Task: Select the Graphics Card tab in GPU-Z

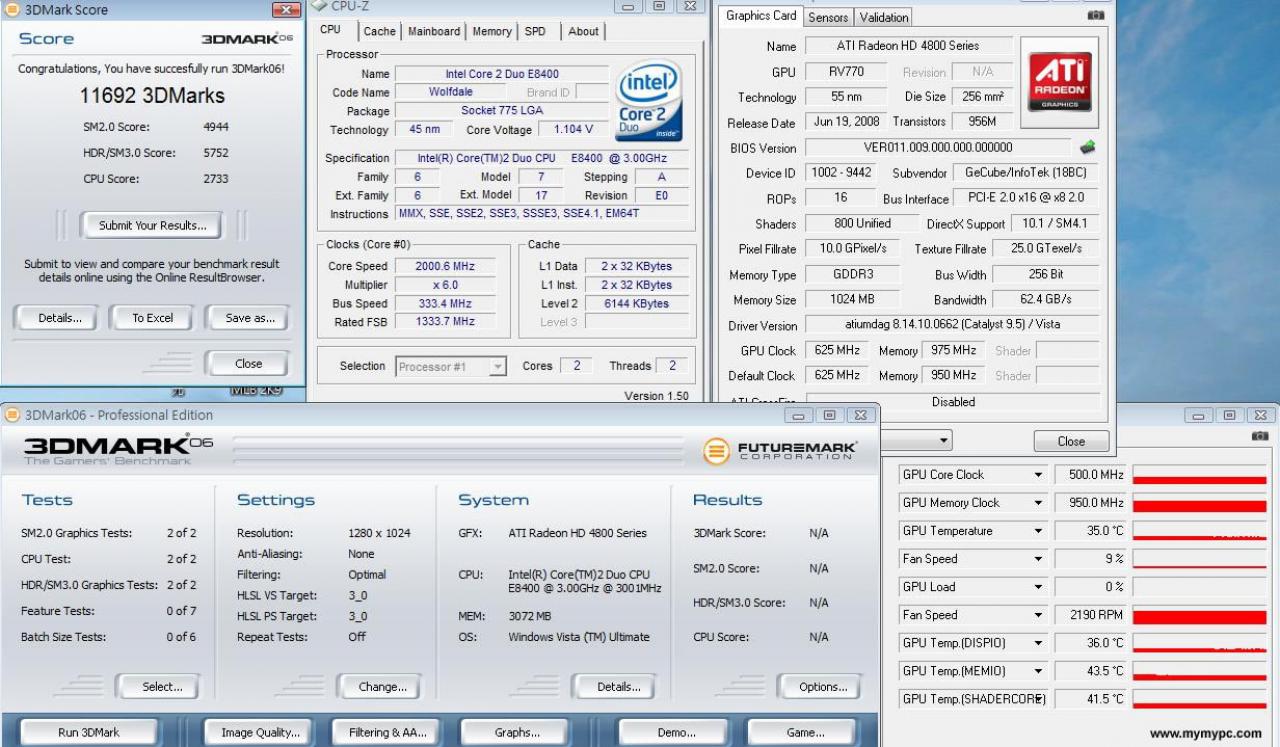Action: (761, 16)
